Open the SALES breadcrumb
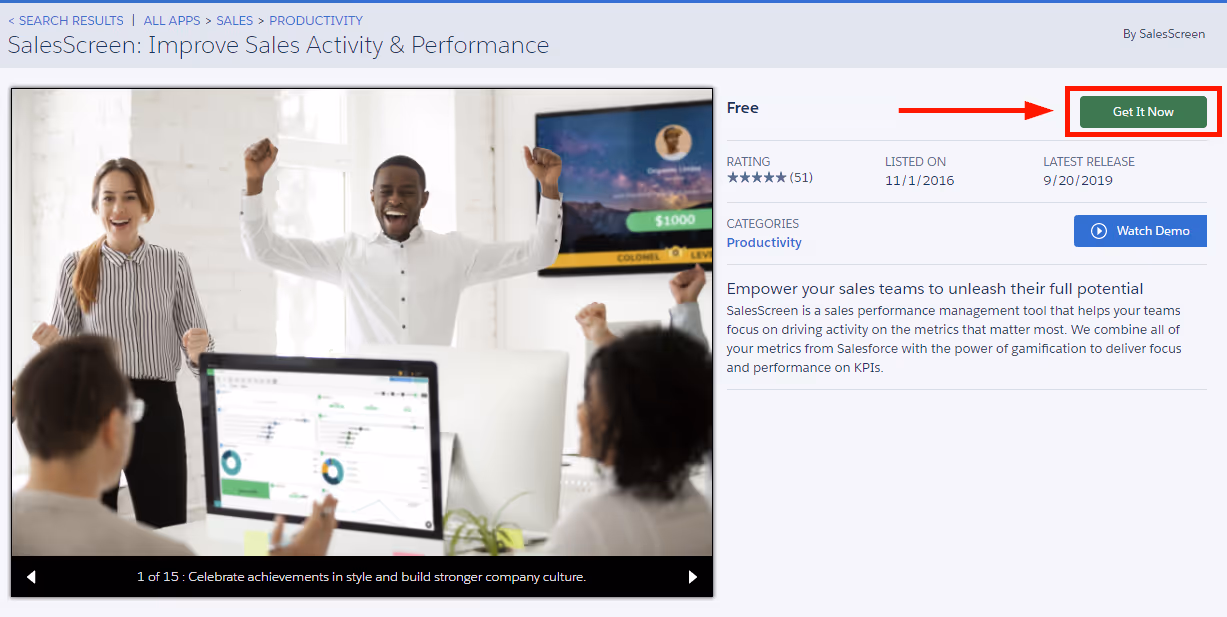 tap(234, 20)
